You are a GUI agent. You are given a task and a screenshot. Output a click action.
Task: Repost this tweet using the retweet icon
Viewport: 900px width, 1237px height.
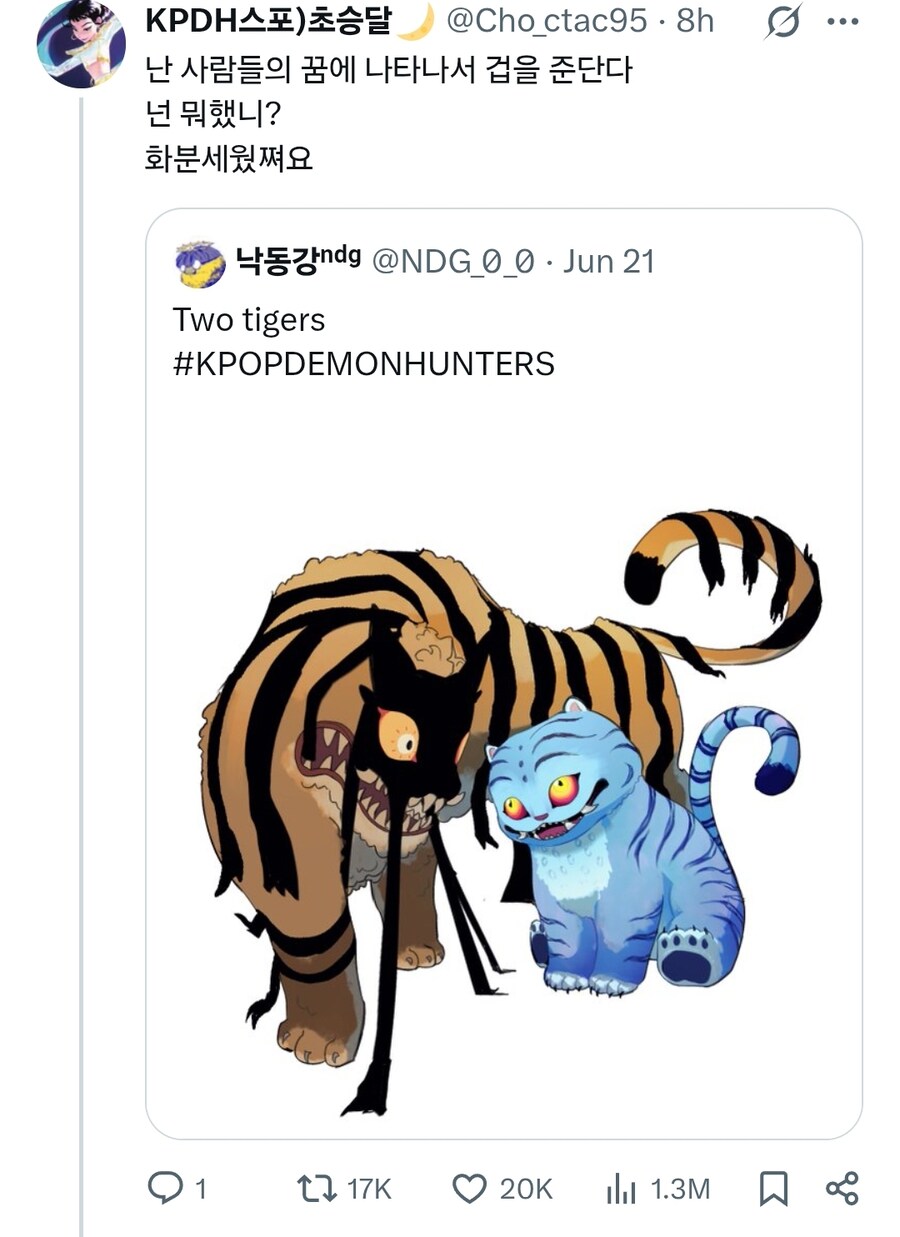pos(316,1187)
